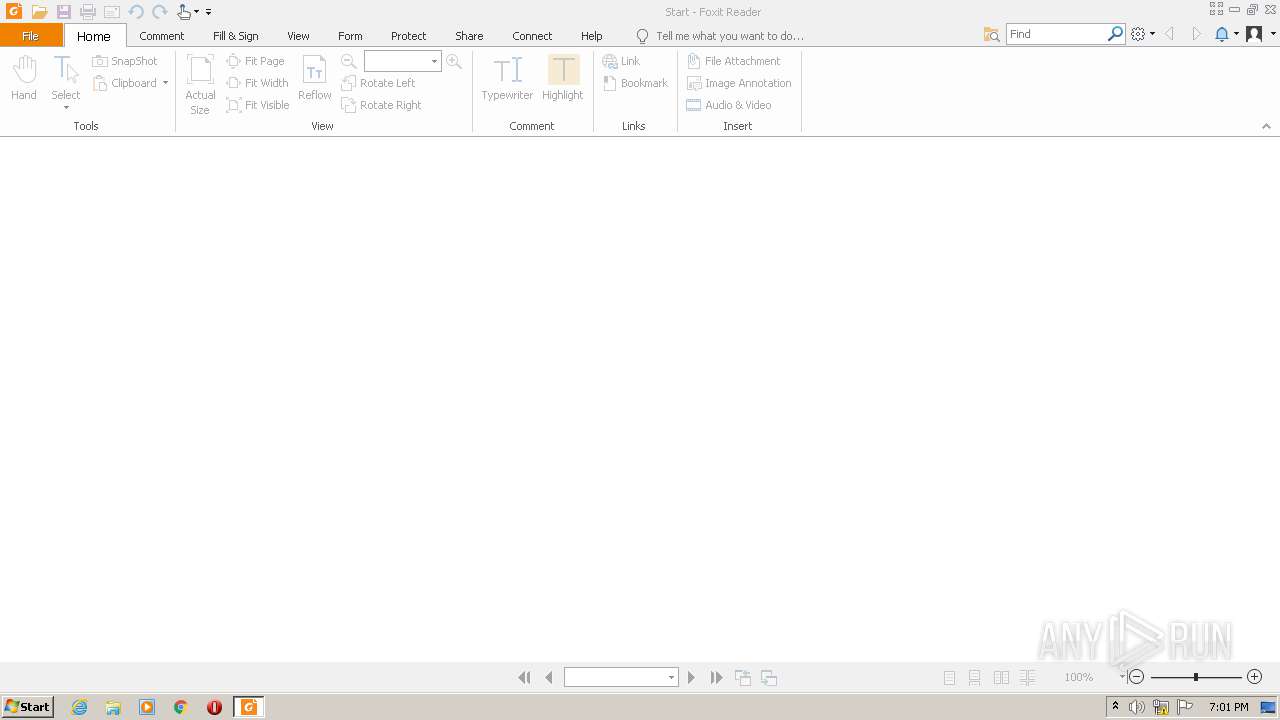
Task: Click the SnapShot tool
Action: (x=125, y=61)
